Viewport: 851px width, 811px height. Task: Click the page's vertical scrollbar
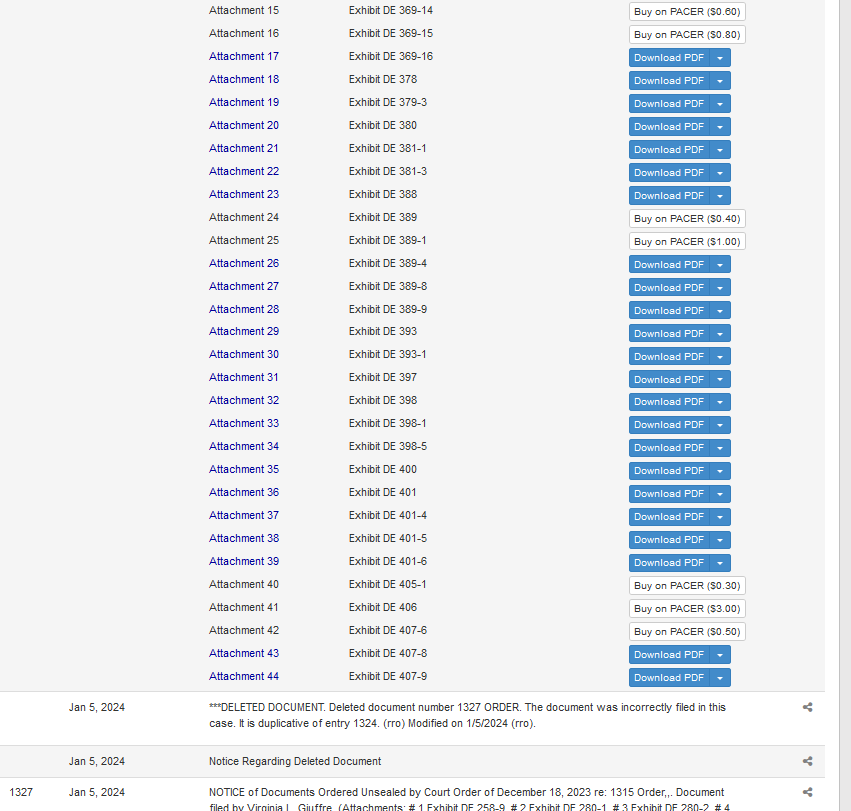(845, 406)
